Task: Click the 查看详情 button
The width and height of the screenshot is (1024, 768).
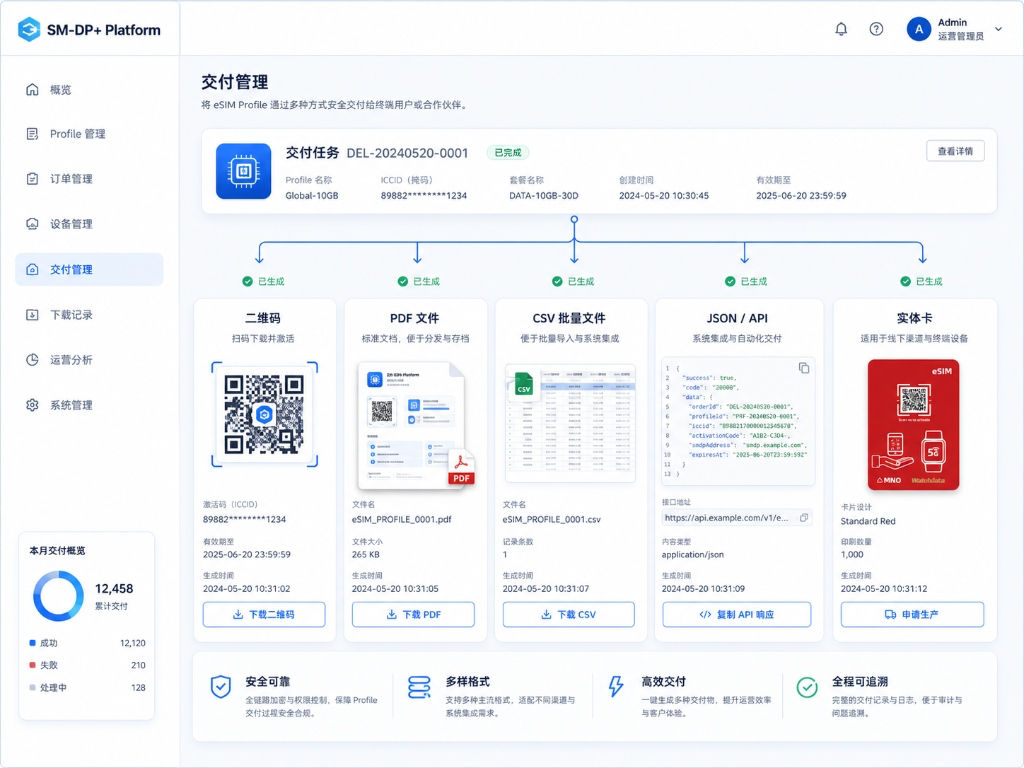Action: 955,152
